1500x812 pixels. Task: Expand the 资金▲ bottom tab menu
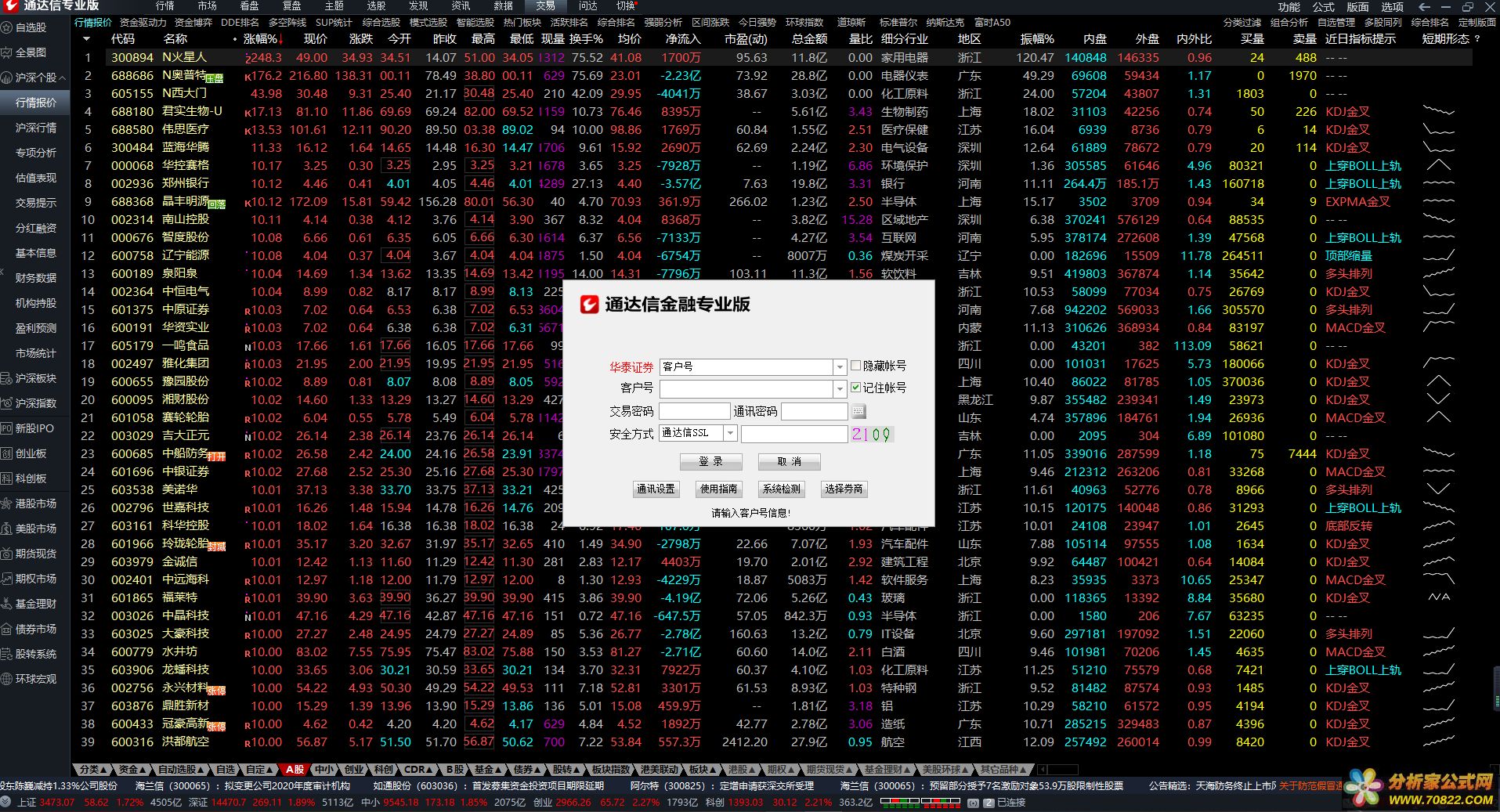click(130, 770)
